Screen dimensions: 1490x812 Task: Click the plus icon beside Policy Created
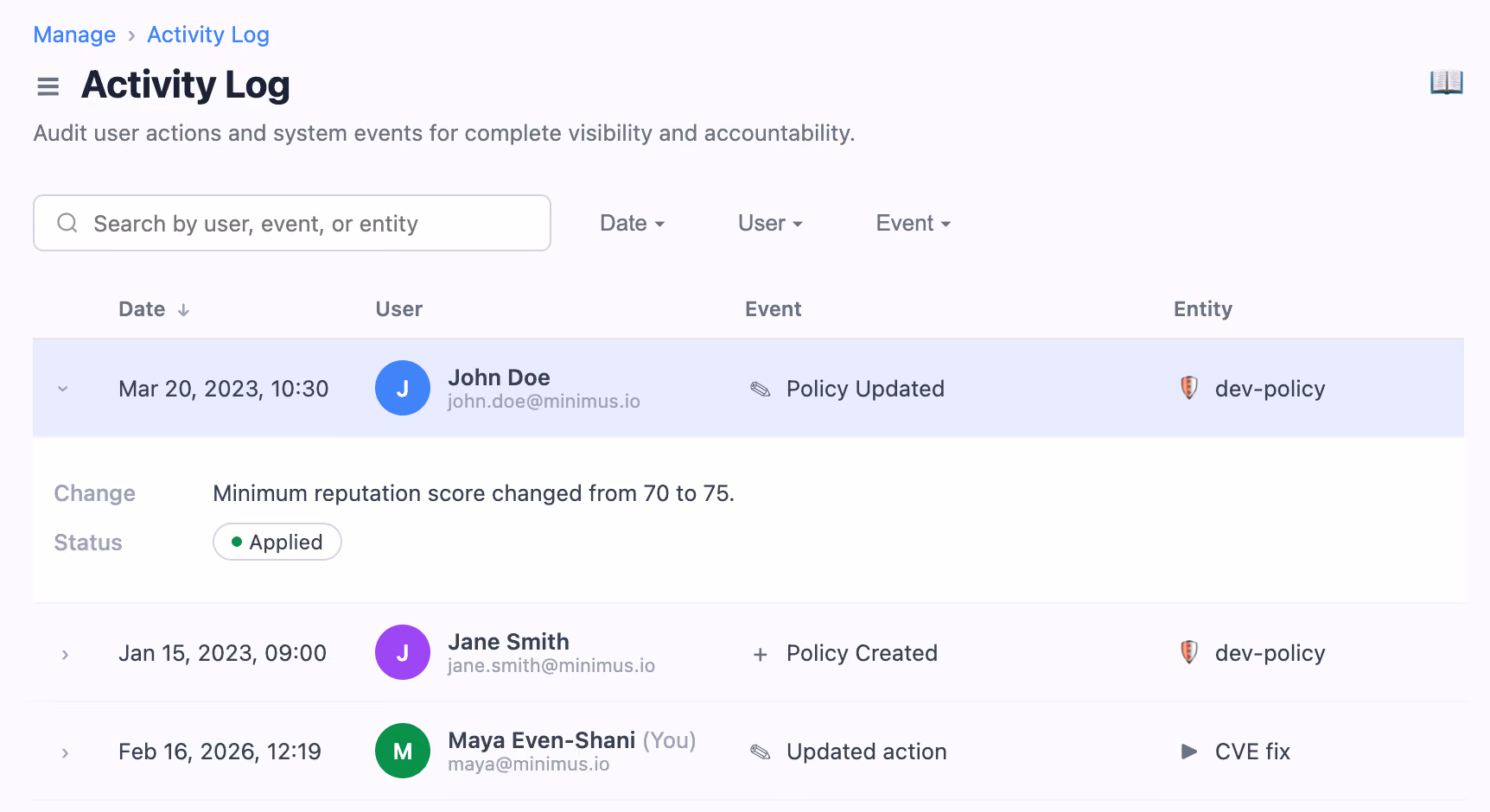click(761, 654)
